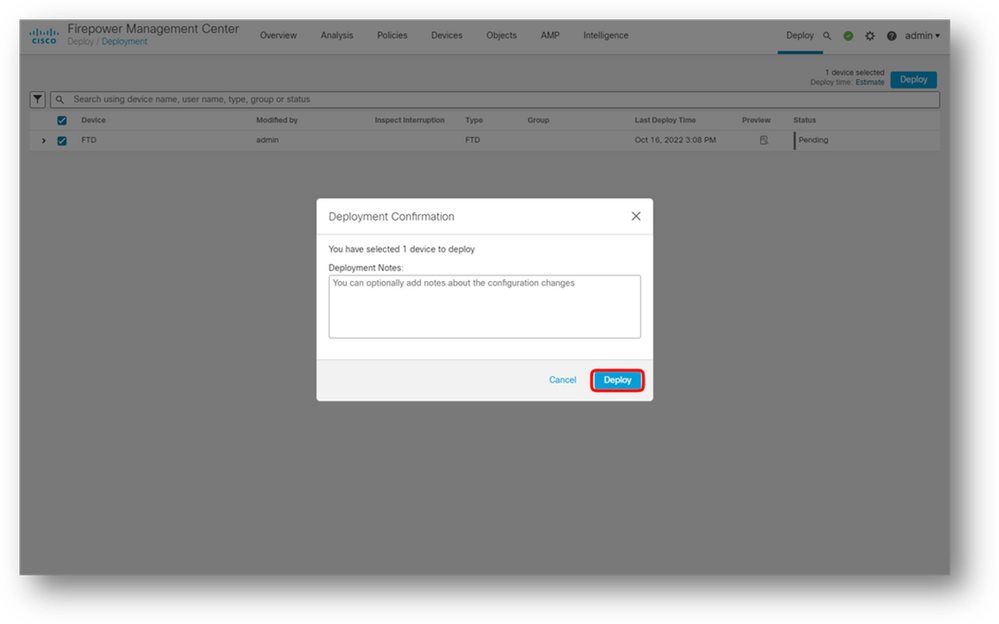Click the Device column header

click(94, 120)
